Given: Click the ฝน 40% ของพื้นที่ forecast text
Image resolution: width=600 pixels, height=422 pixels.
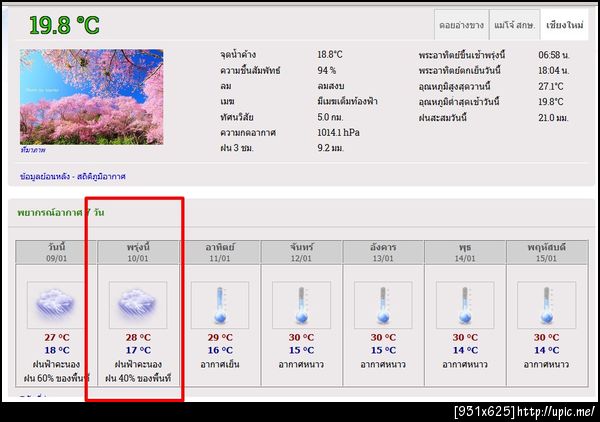Looking at the screenshot, I should [x=138, y=379].
